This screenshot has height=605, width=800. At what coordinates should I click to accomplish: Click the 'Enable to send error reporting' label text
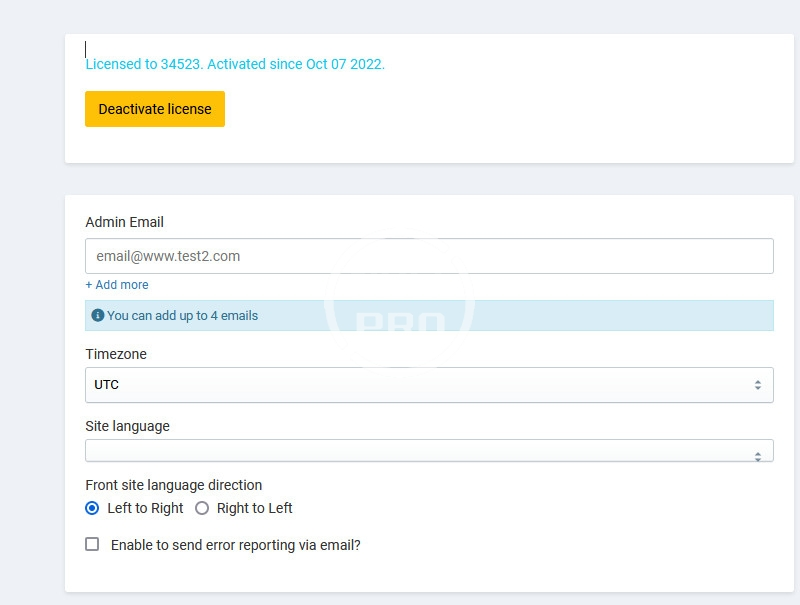coord(235,545)
